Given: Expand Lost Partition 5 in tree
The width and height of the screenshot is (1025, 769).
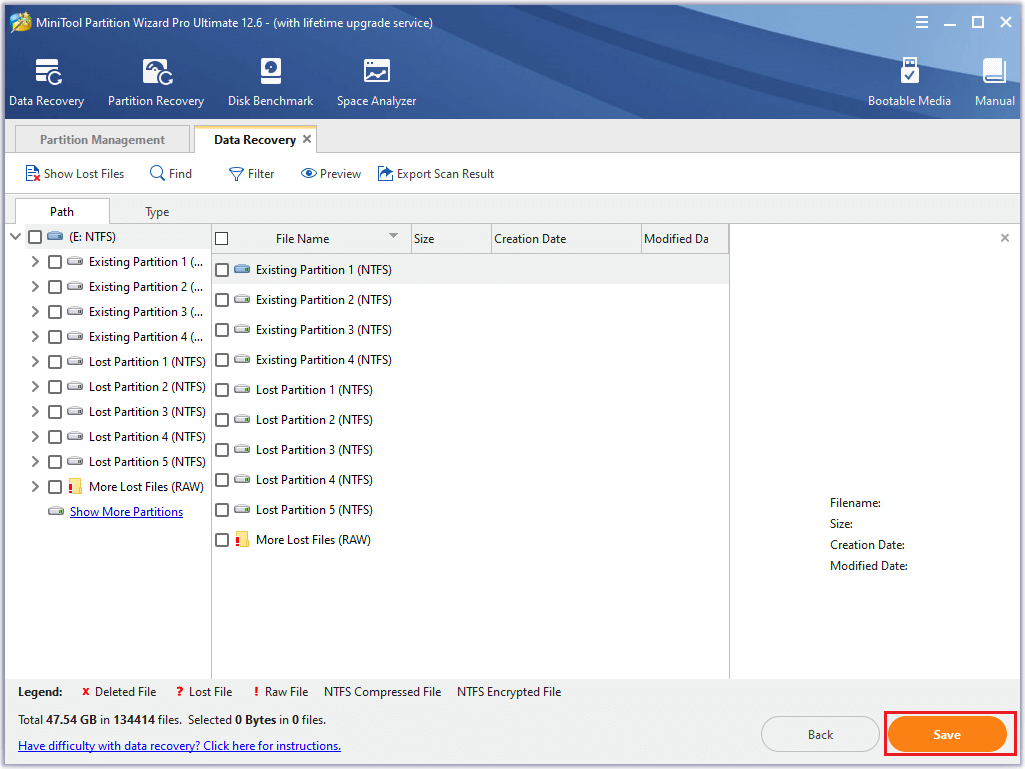Looking at the screenshot, I should [x=35, y=462].
